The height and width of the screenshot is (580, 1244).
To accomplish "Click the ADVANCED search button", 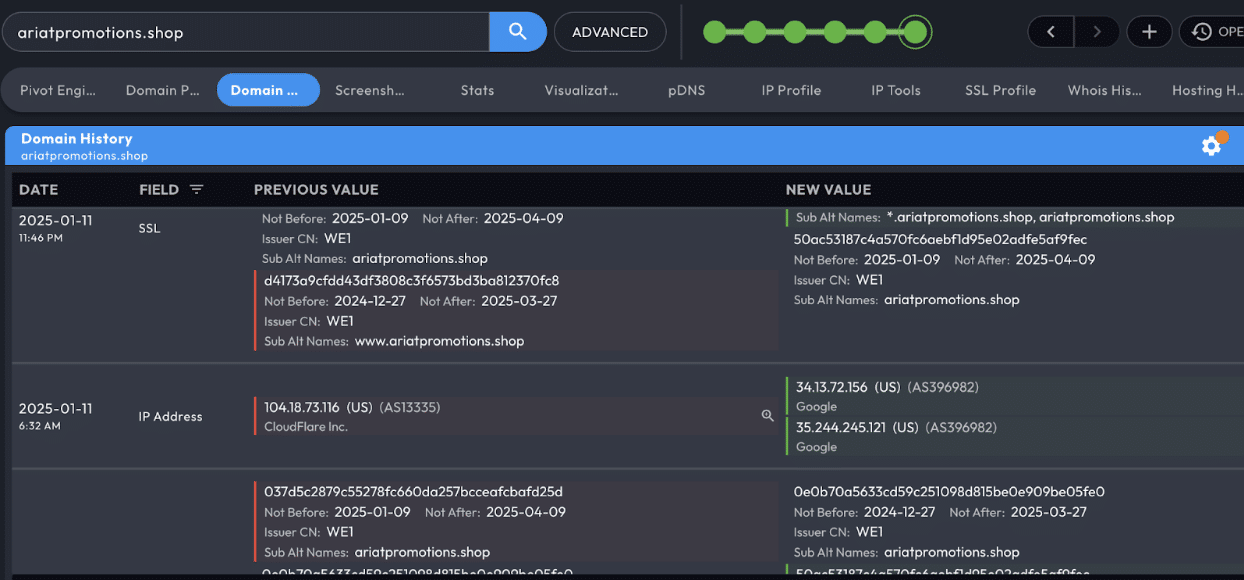I will 610,31.
